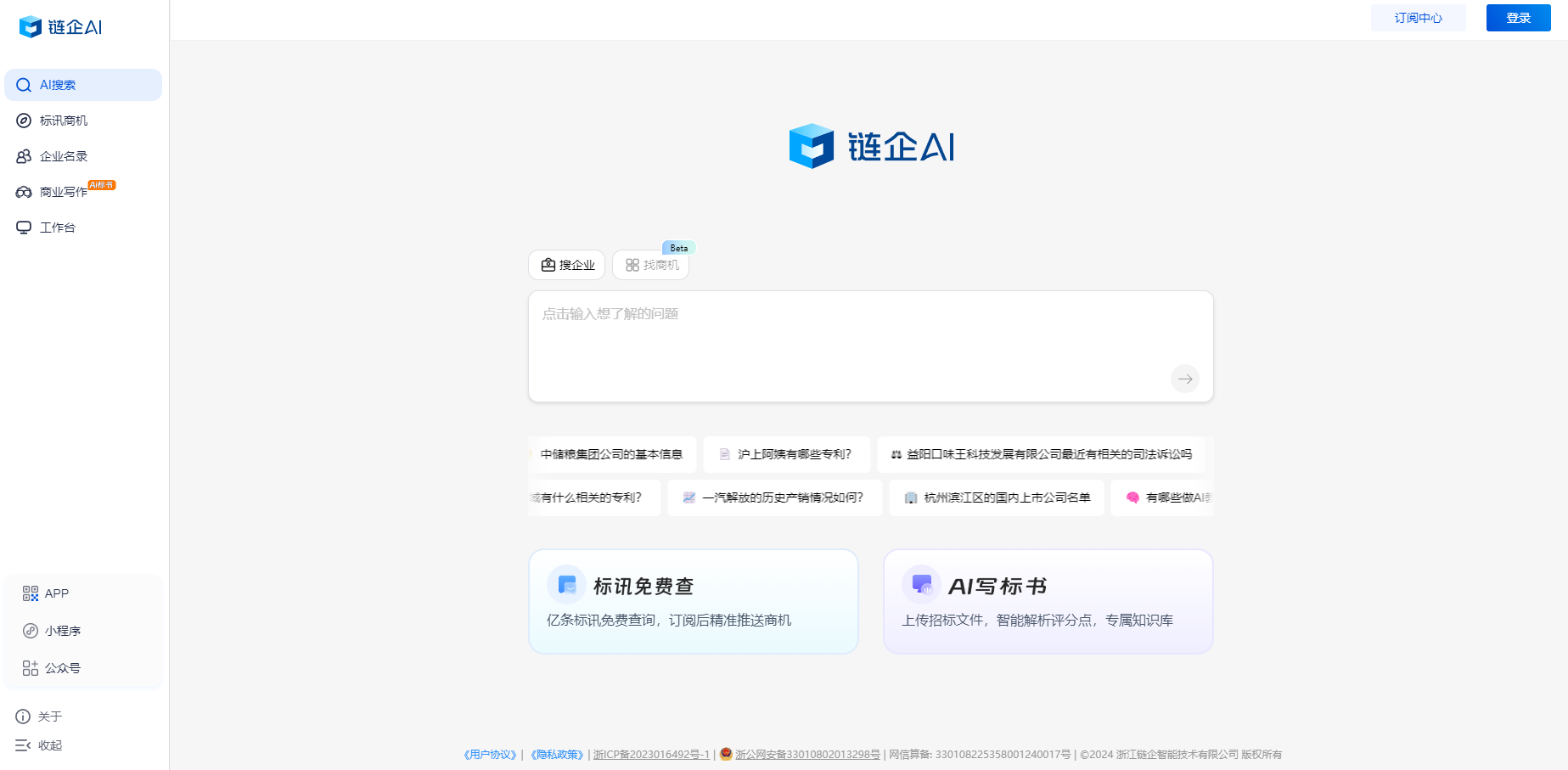This screenshot has width=1568, height=770.
Task: Click the central 链企AI logo
Action: pyautogui.click(x=871, y=146)
